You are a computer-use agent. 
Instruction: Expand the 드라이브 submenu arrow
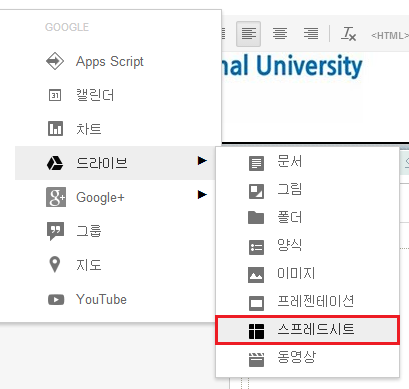tap(202, 161)
